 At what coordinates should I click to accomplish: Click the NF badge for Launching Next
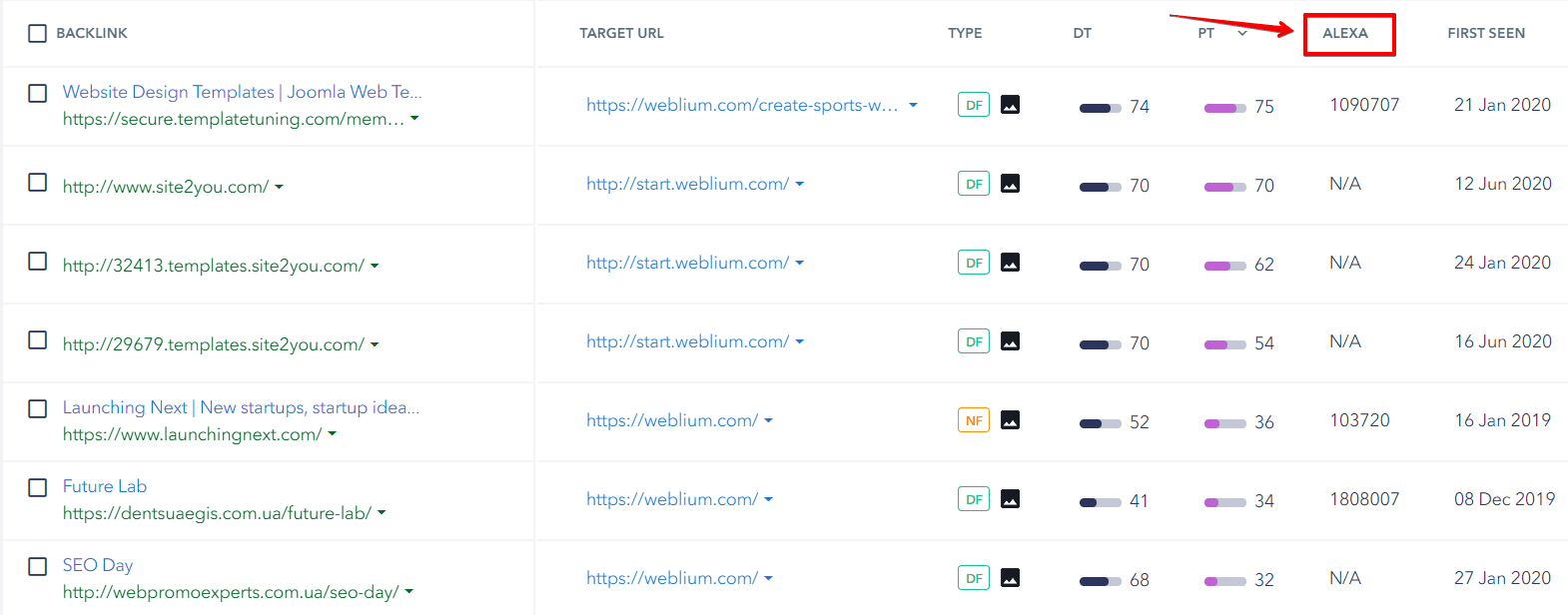pos(974,420)
